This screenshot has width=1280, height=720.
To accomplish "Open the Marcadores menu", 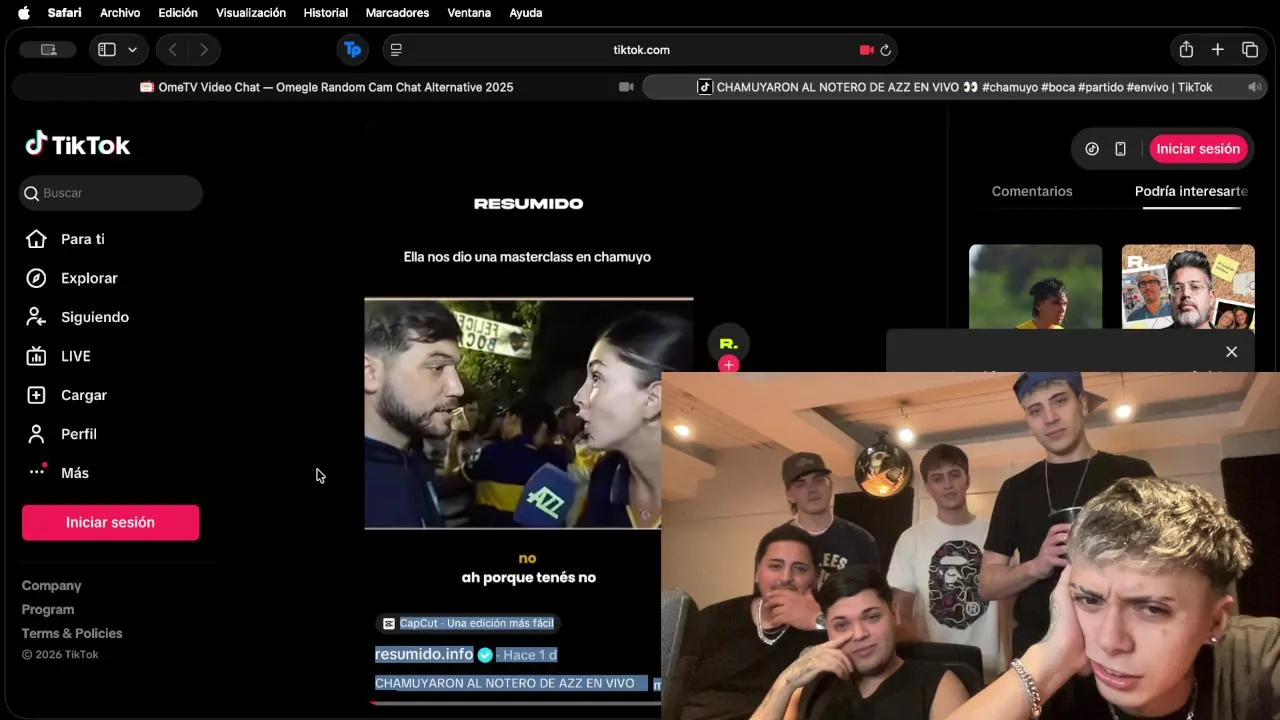I will click(x=397, y=13).
